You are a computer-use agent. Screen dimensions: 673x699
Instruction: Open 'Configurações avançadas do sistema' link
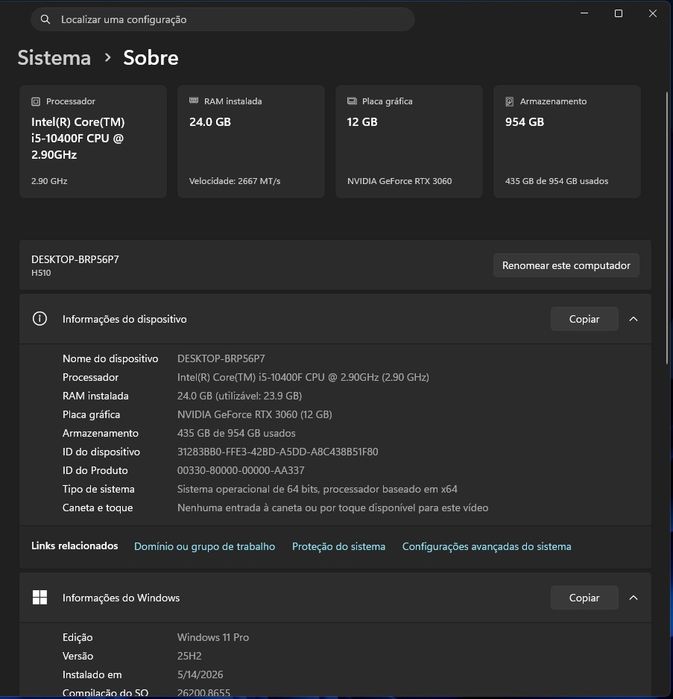coord(487,546)
